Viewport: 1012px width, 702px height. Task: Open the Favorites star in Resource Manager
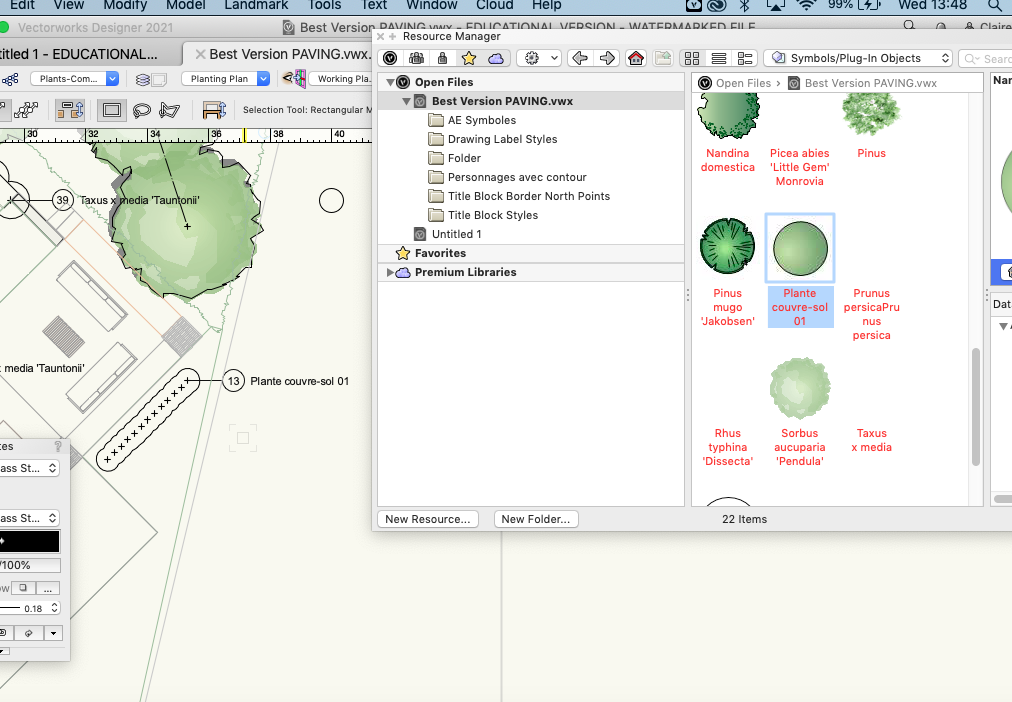(468, 58)
